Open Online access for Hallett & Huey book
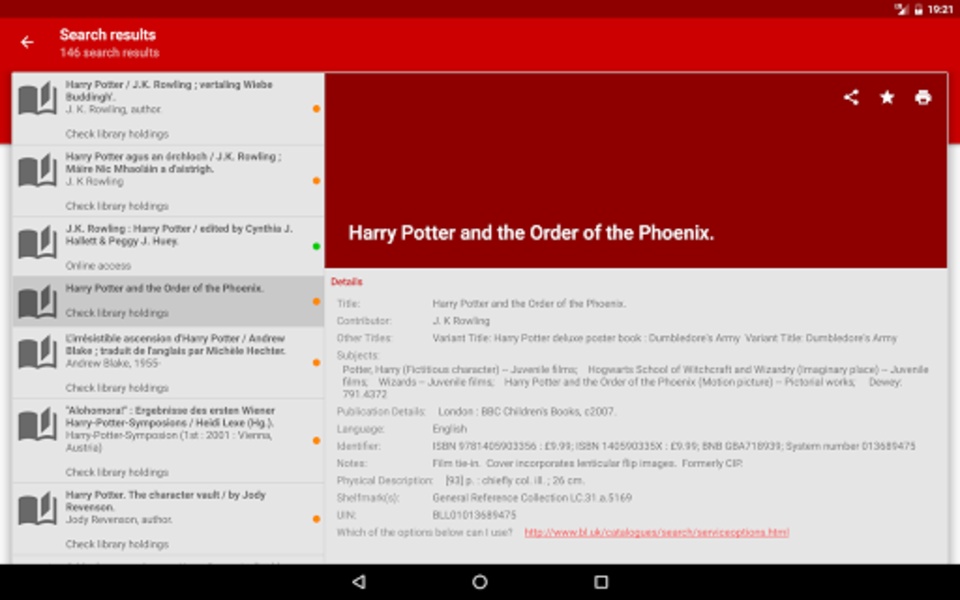Image resolution: width=960 pixels, height=600 pixels. tap(98, 266)
